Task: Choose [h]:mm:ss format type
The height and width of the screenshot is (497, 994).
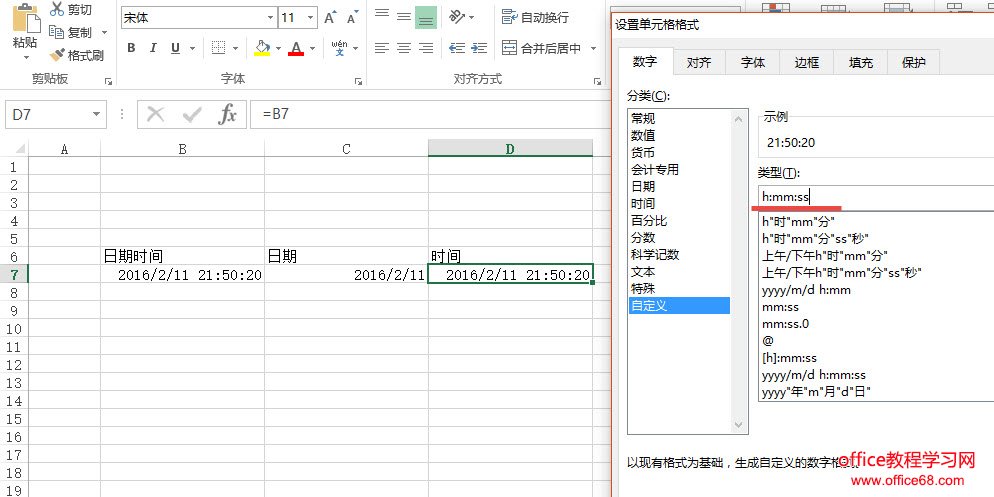Action: pos(789,358)
